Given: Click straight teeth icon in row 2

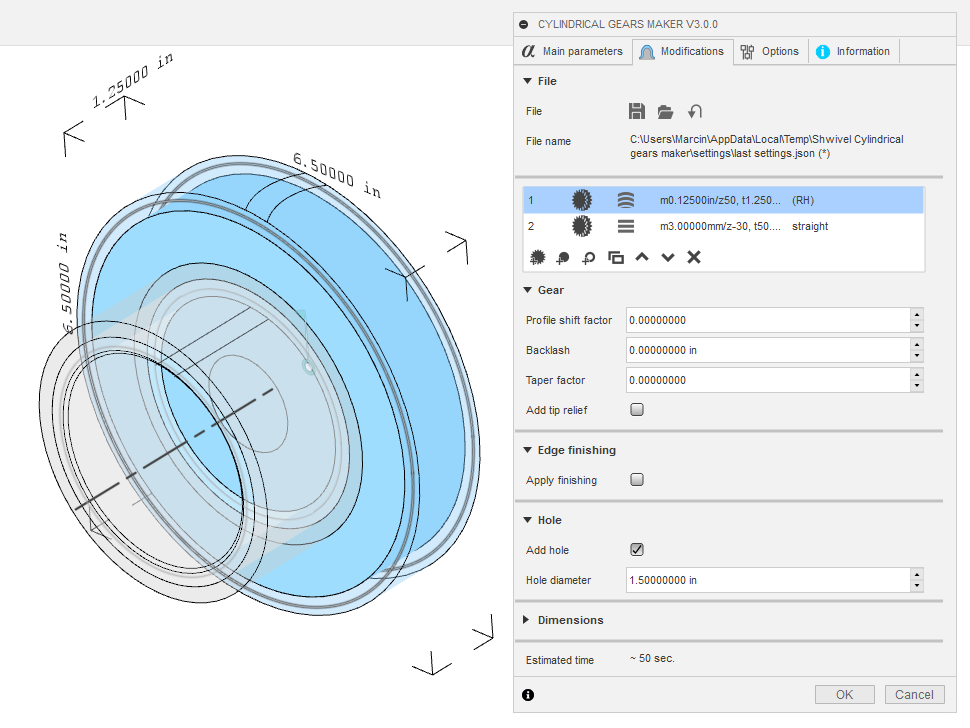Looking at the screenshot, I should tap(625, 226).
